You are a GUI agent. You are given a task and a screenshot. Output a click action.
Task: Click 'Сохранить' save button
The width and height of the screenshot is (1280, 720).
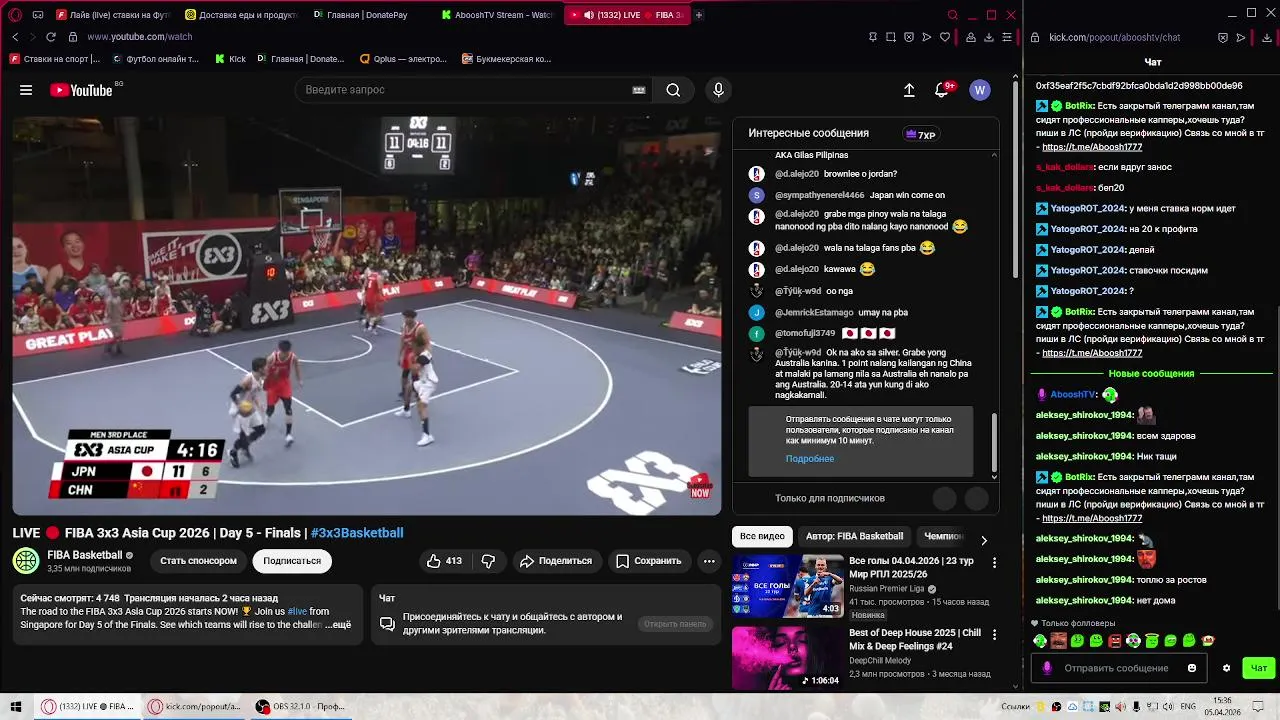648,561
